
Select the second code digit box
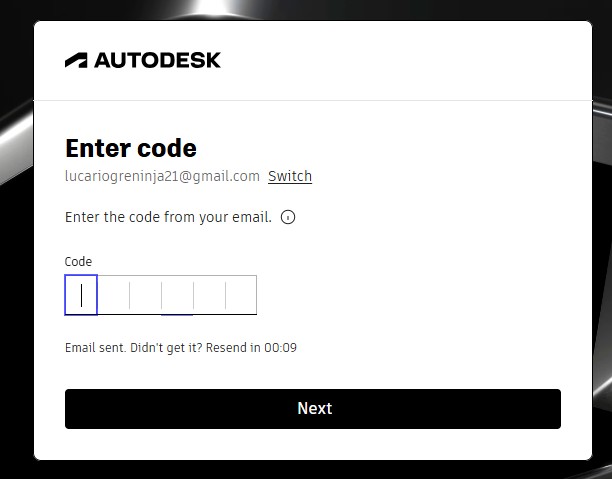[x=113, y=295]
